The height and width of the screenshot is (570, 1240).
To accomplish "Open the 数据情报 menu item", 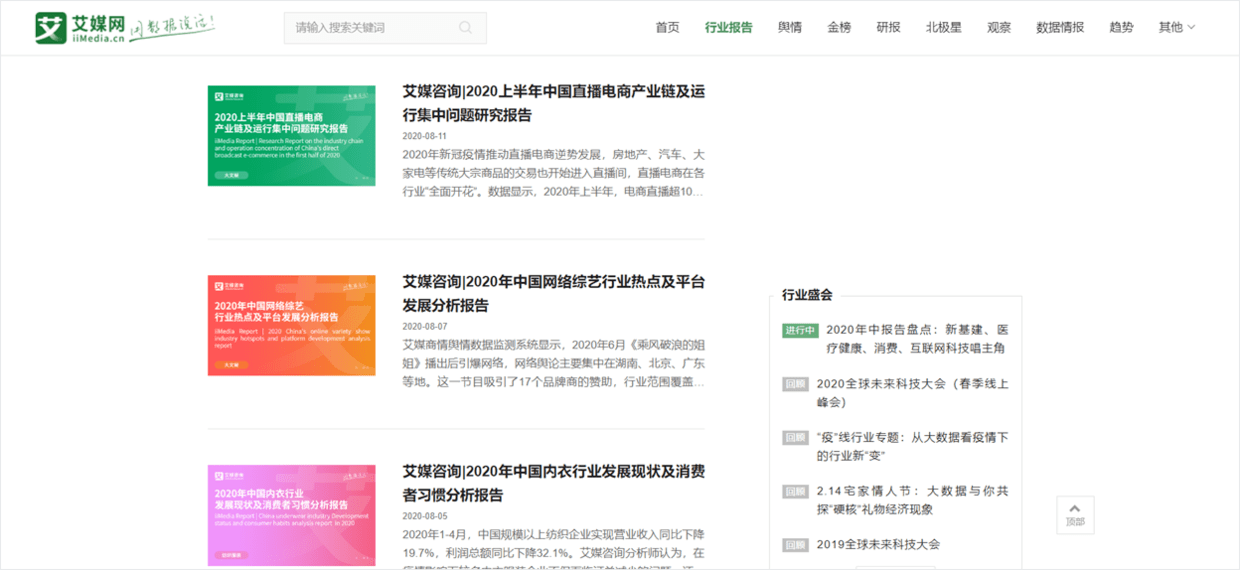I will click(x=1060, y=27).
